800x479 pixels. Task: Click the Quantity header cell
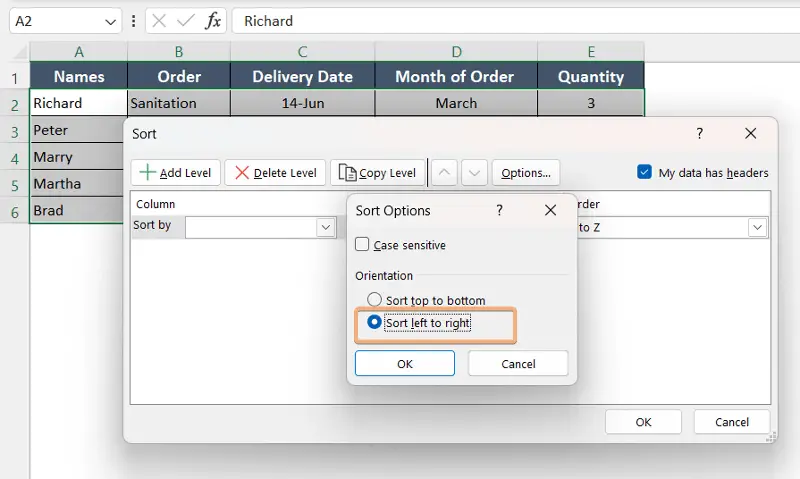[591, 76]
